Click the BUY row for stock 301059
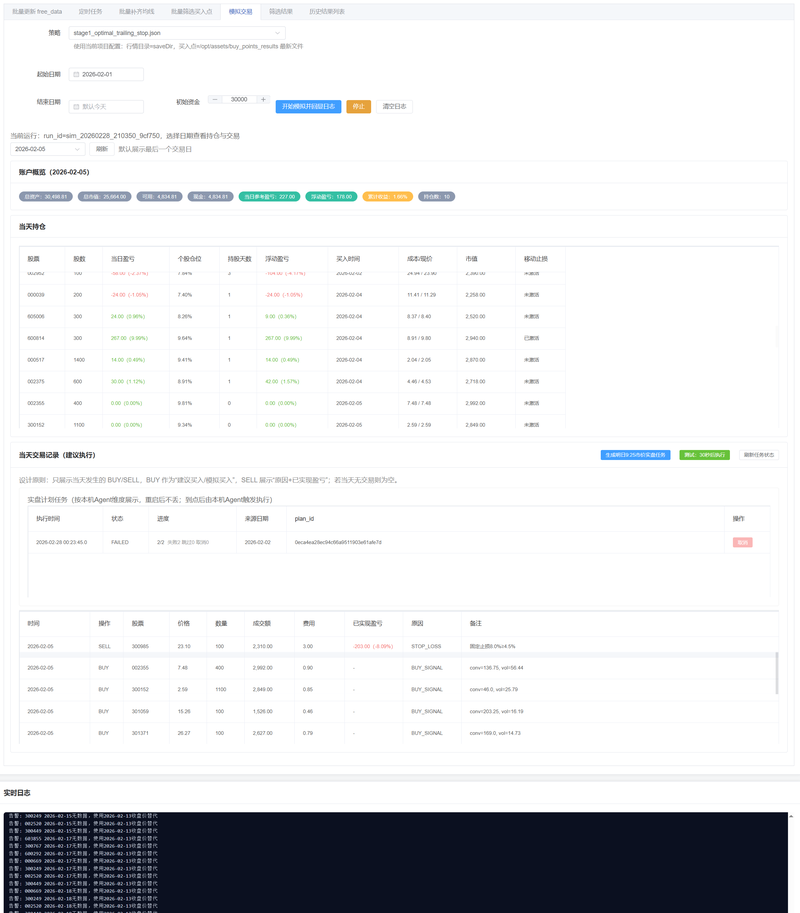 pos(398,712)
